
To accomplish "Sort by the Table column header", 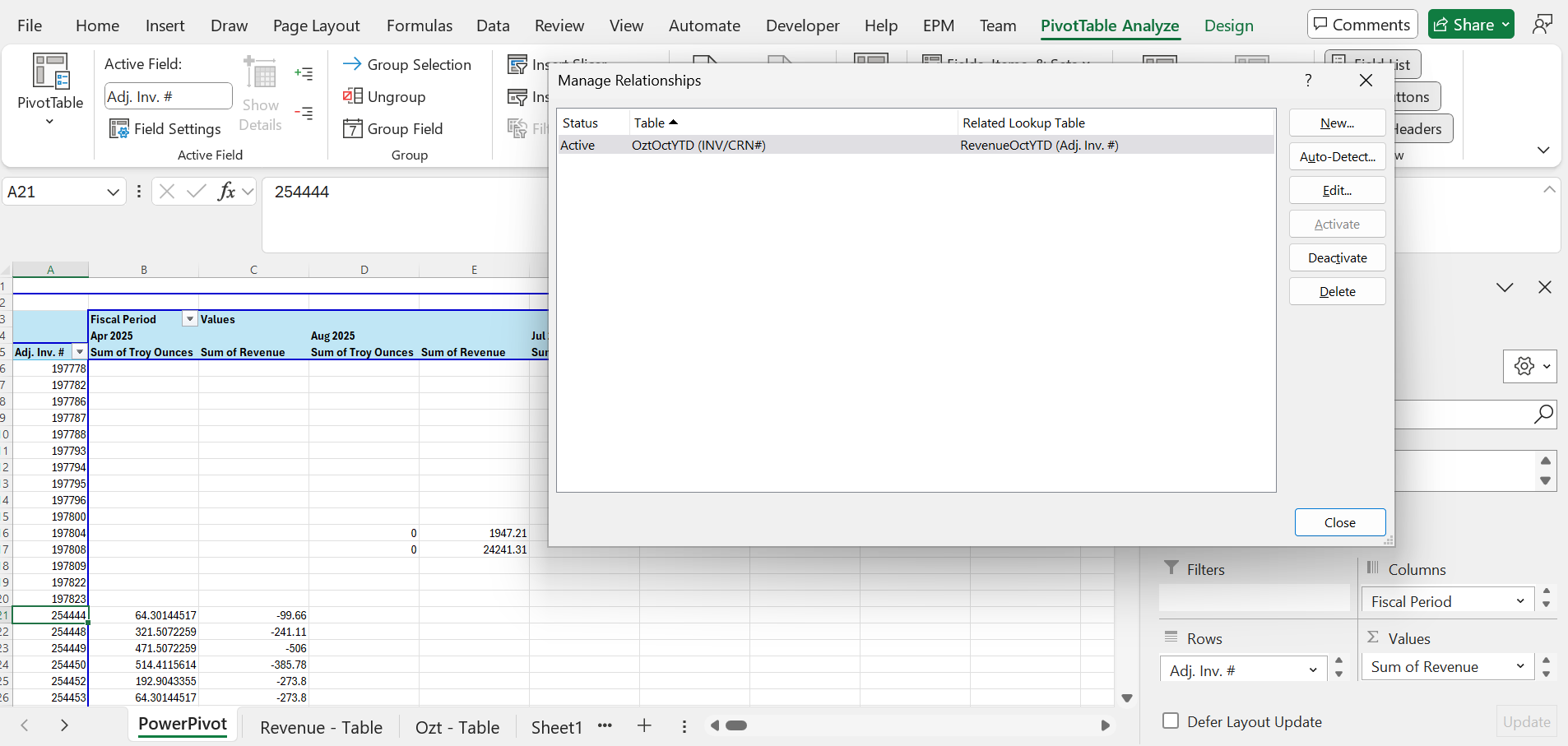I will (793, 123).
